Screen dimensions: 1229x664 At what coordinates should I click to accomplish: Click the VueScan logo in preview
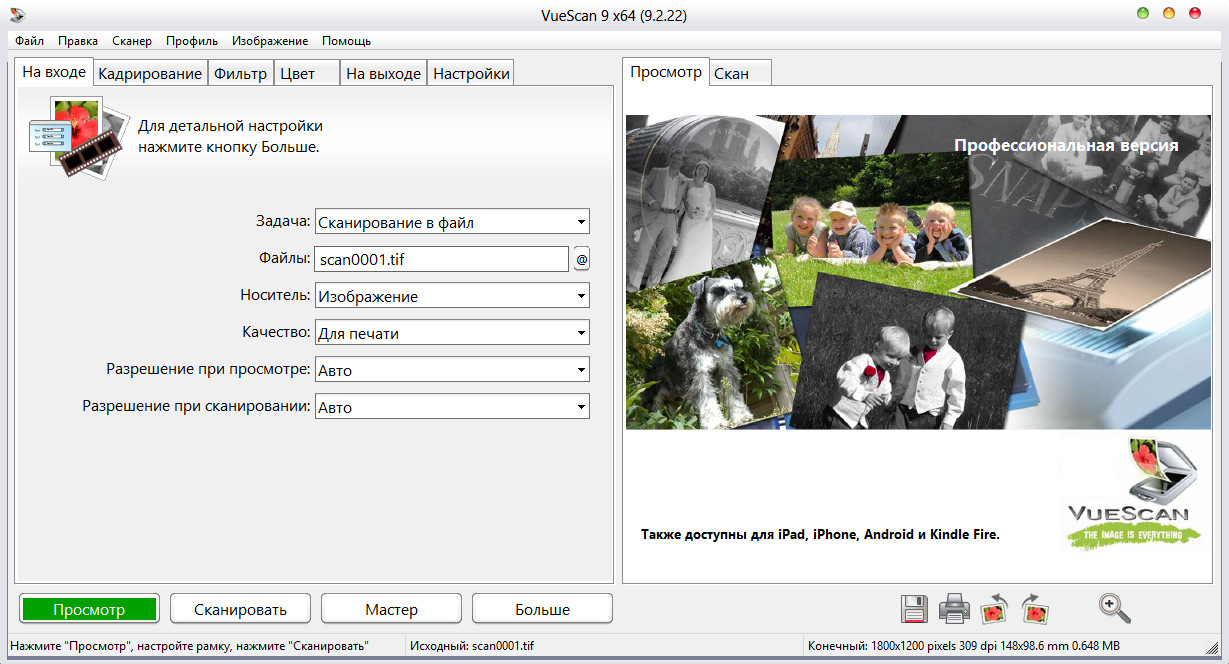click(1127, 495)
